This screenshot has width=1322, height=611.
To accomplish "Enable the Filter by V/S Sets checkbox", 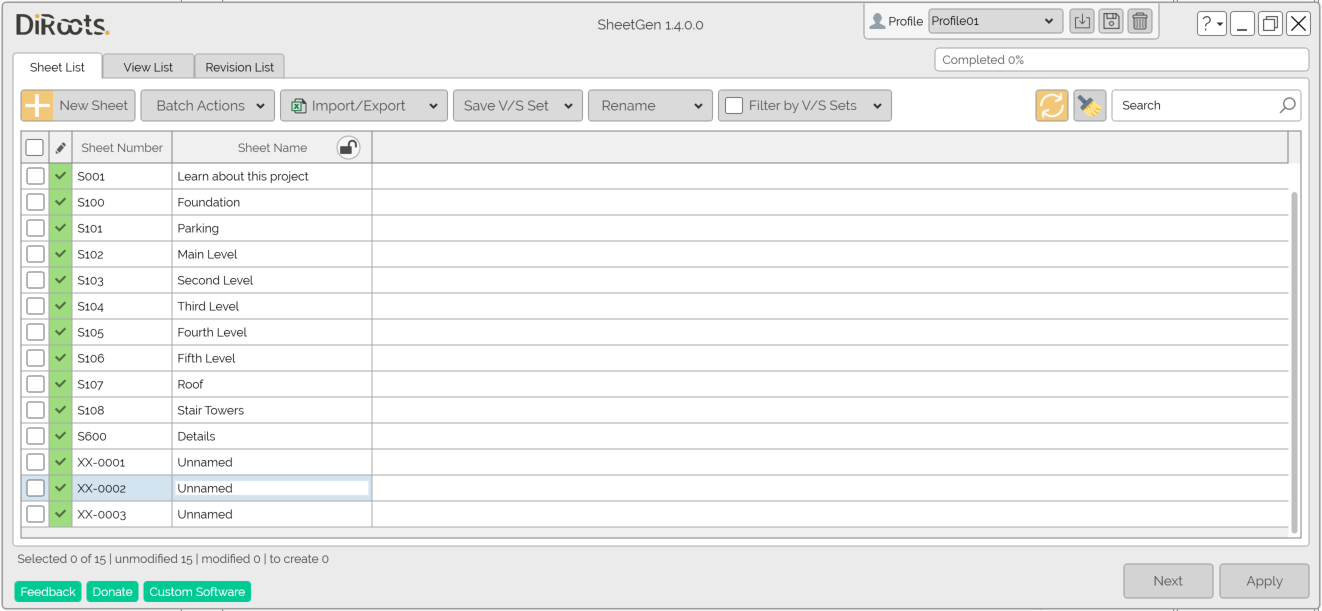I will tap(735, 105).
